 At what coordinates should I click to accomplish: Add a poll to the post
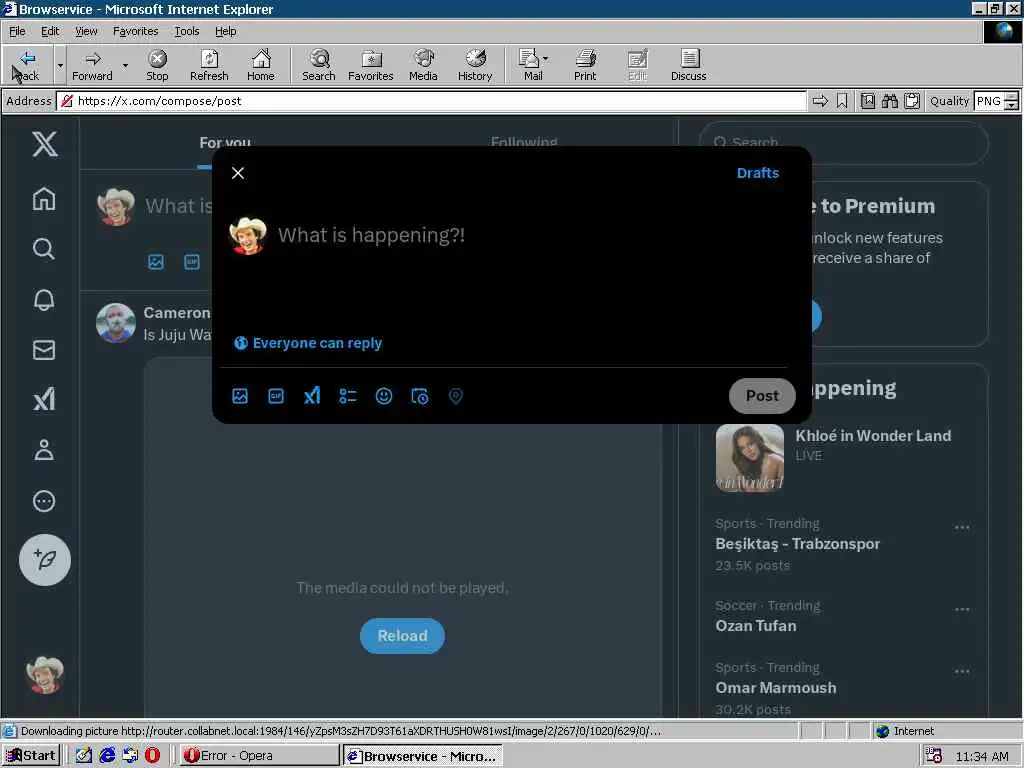[347, 396]
